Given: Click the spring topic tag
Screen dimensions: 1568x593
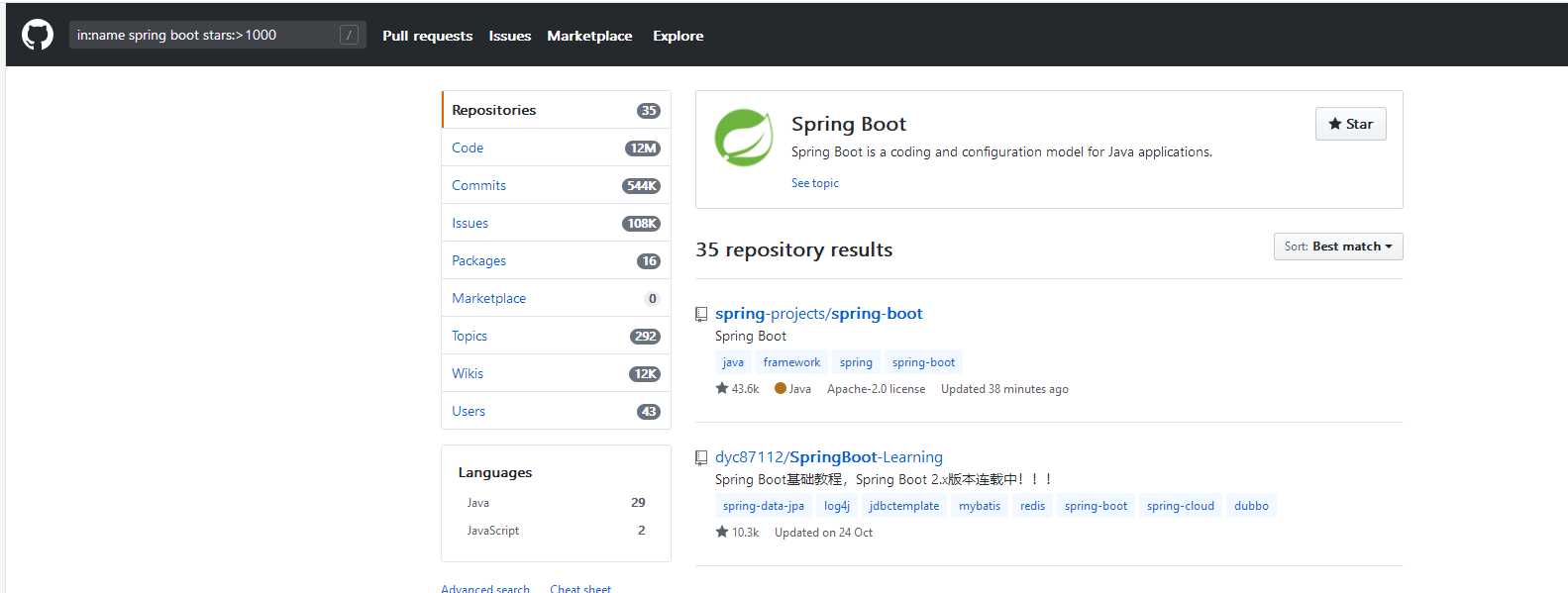Looking at the screenshot, I should coord(856,362).
